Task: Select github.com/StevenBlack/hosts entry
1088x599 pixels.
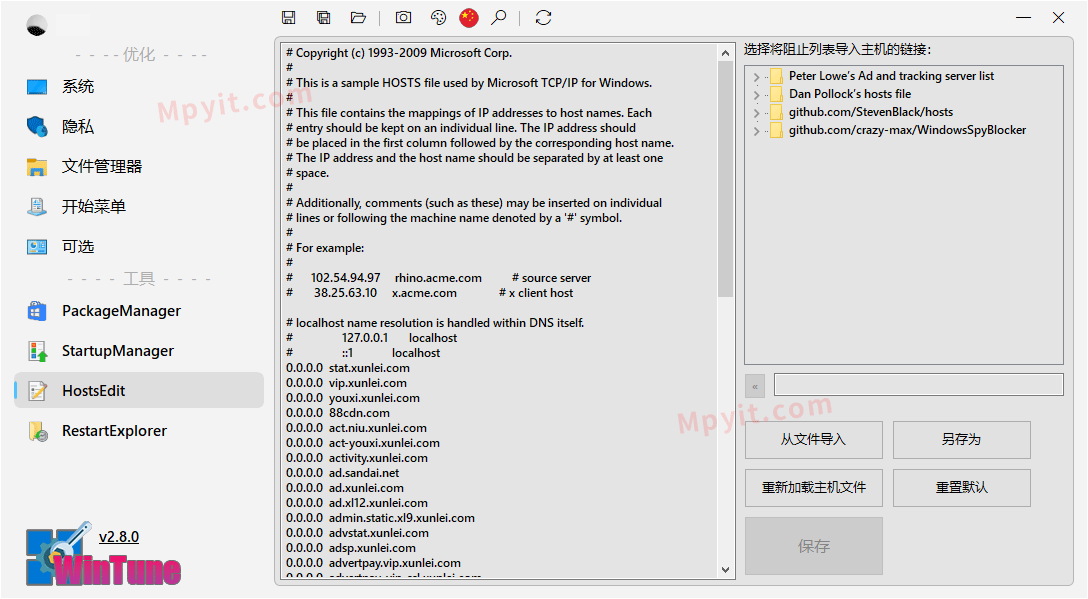Action: point(871,112)
